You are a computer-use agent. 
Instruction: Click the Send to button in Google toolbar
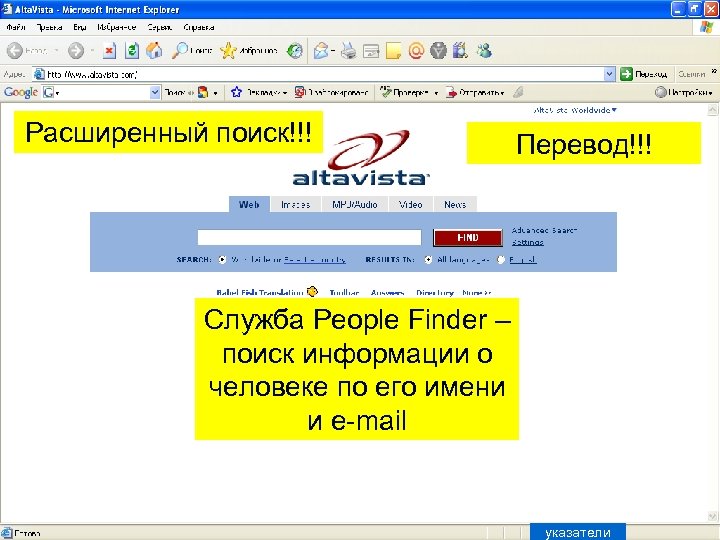tap(475, 92)
